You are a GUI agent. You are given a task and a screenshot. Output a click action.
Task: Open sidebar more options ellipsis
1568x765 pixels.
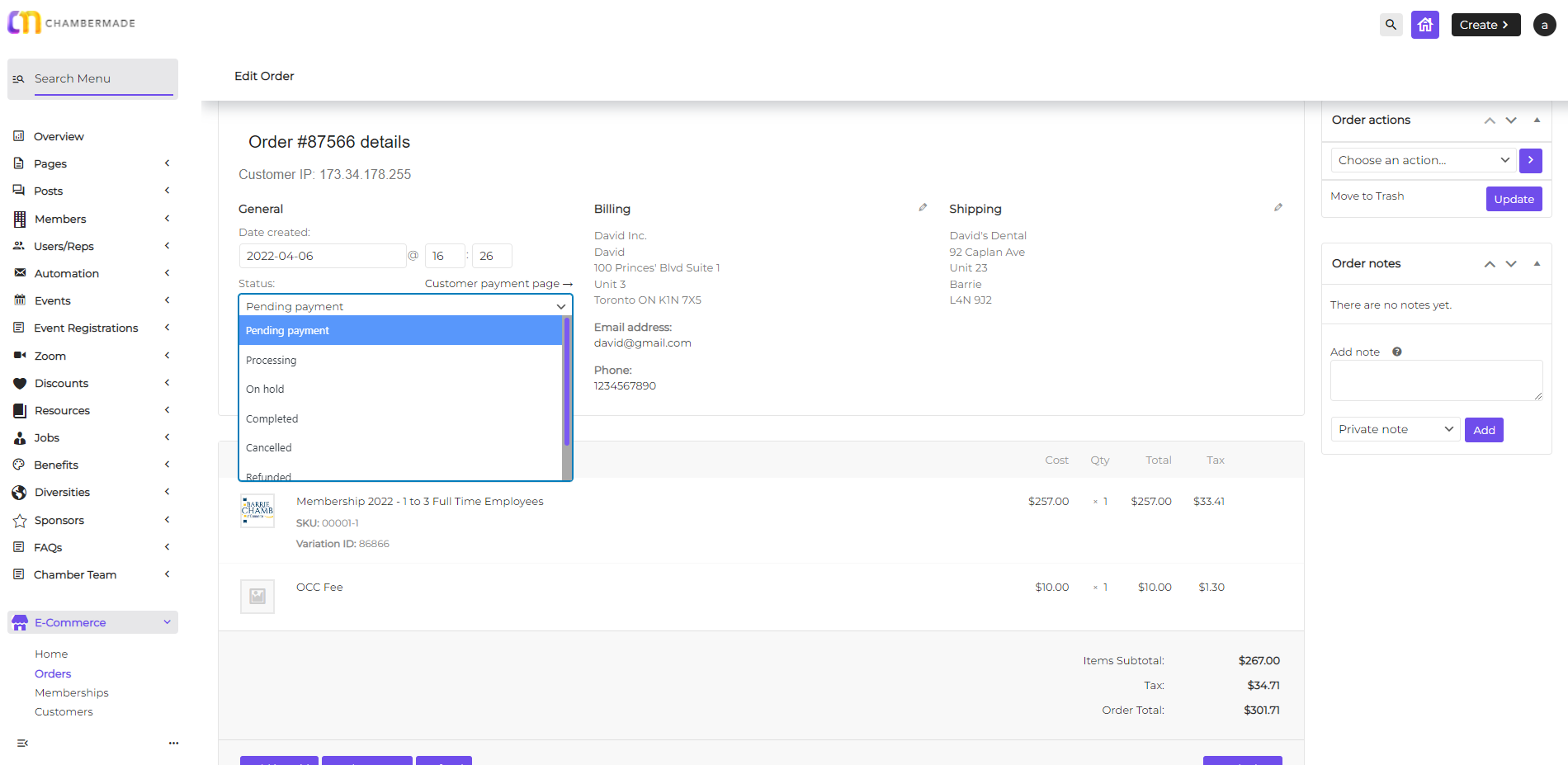(173, 743)
